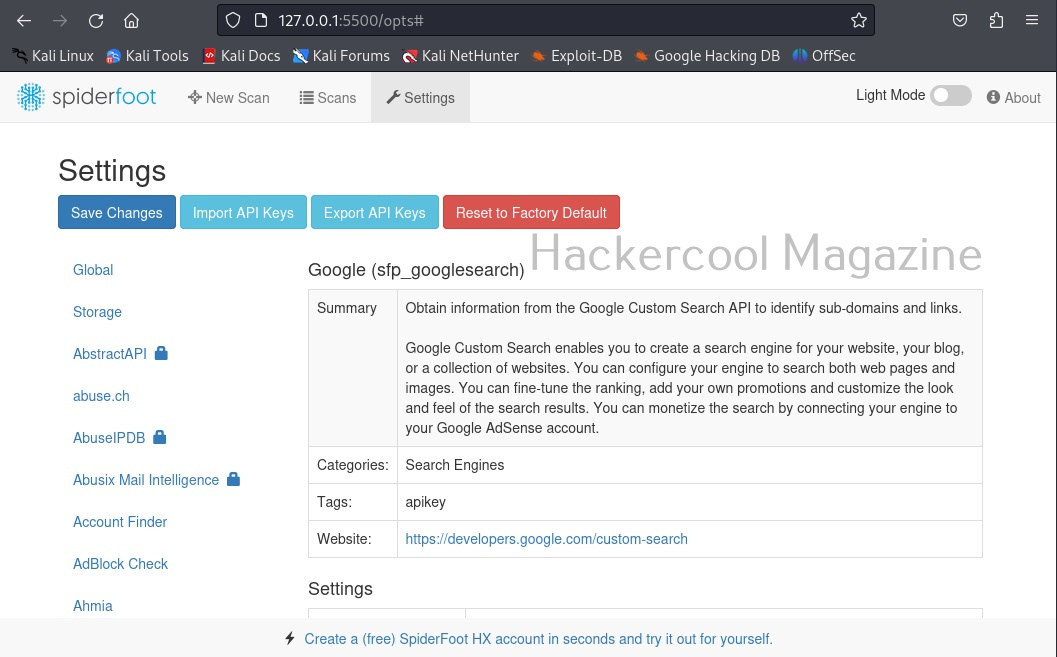Open the Kali Tools bookmark
Screen dimensions: 1057x657
147,56
